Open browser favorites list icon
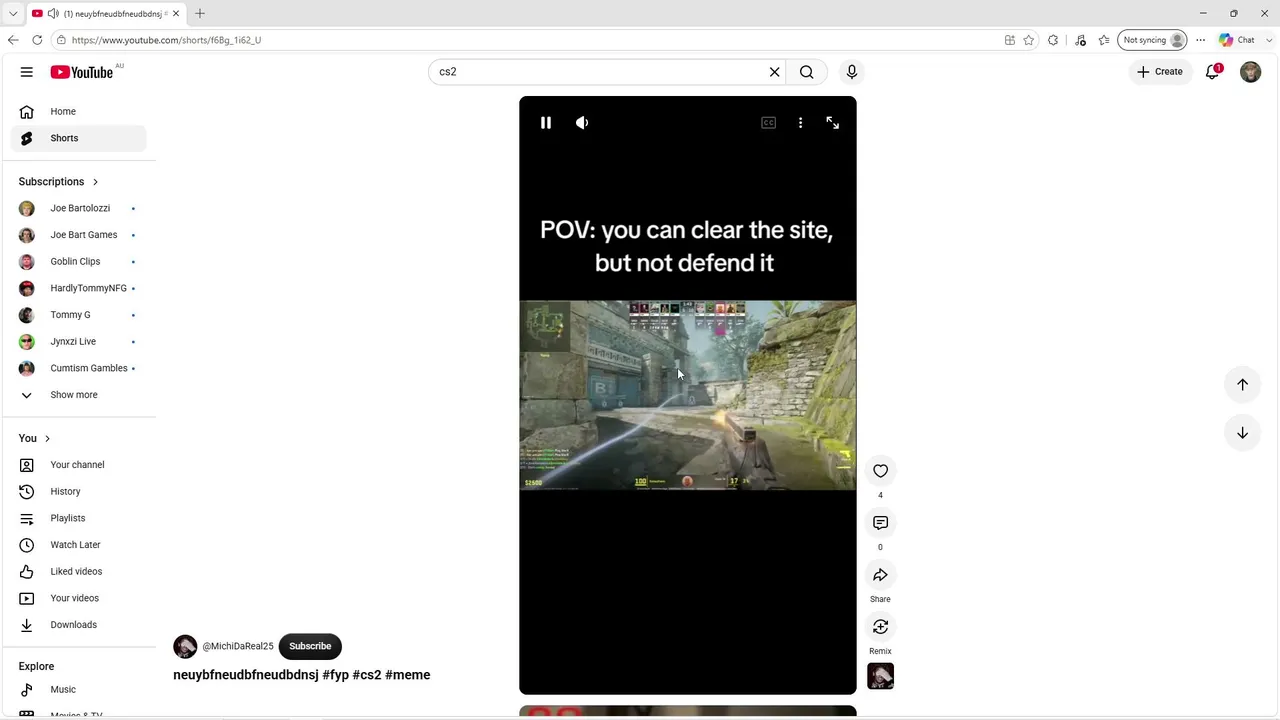Screen dimensions: 1280x720 click(1104, 40)
